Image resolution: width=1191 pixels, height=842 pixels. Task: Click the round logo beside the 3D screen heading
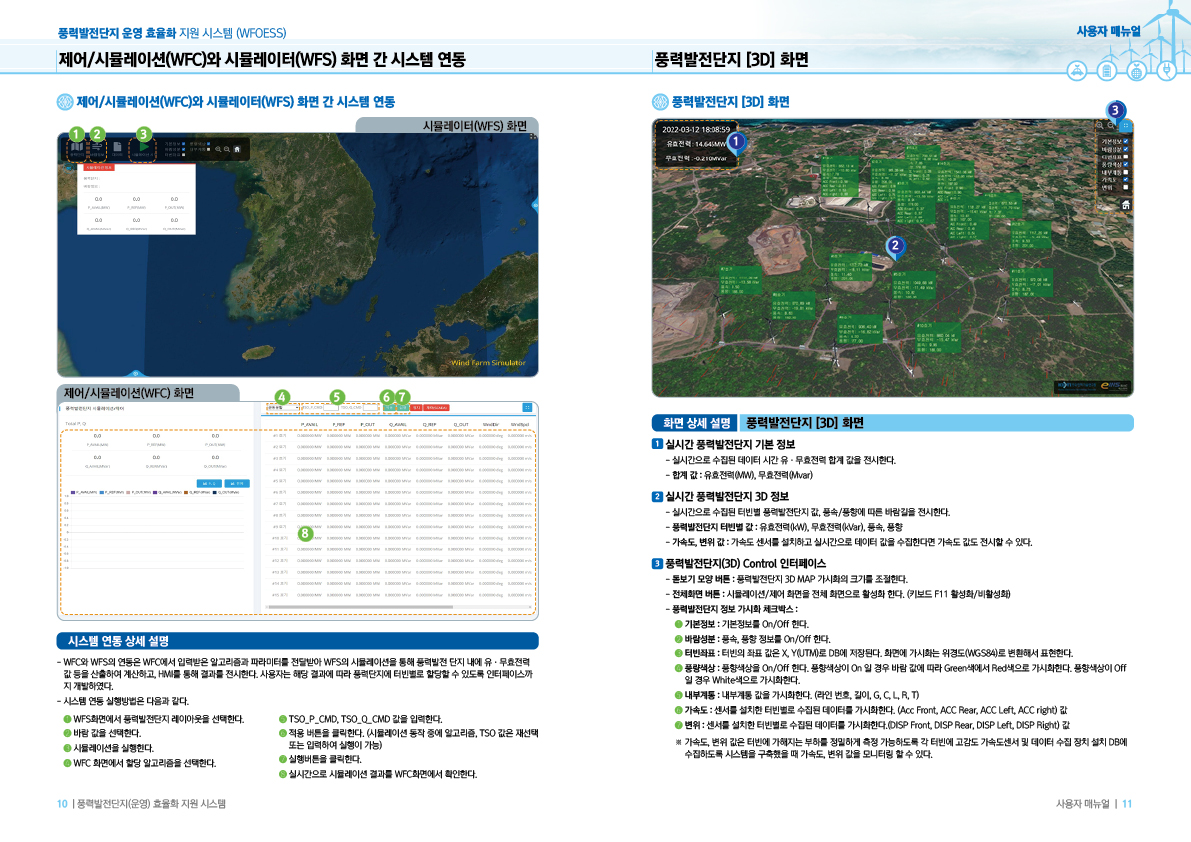[660, 102]
